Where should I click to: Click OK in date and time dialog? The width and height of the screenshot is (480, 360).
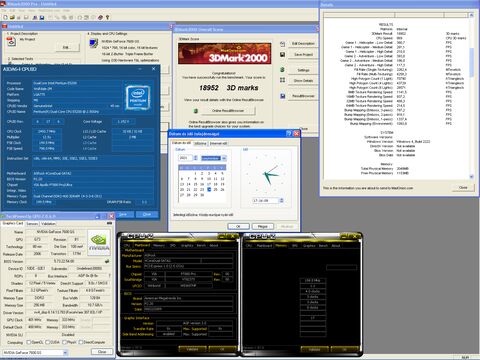238,226
